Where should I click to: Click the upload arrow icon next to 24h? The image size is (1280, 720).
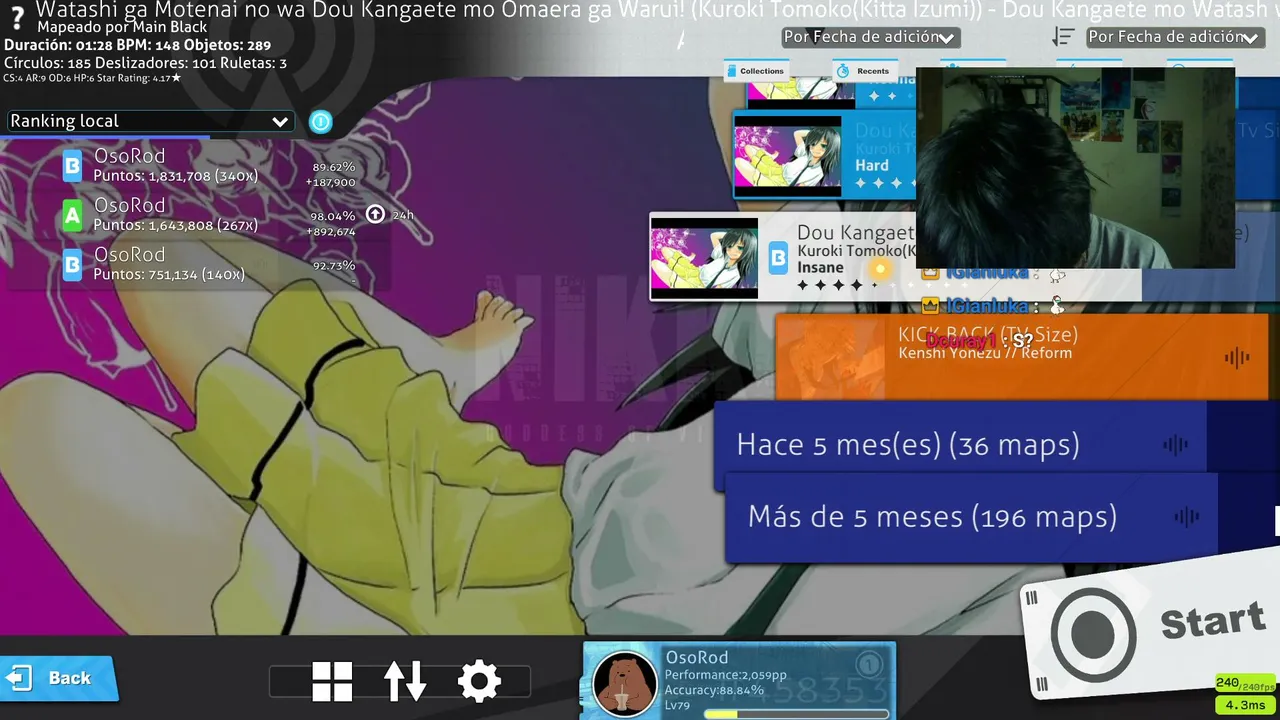point(375,214)
